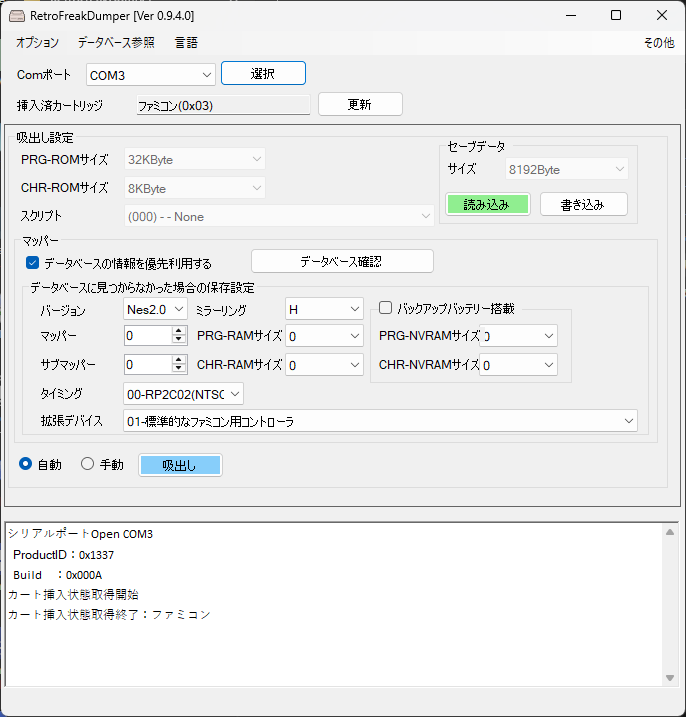Uncheck データベースの情報を優先利用する checkbox
686x717 pixels.
[32, 262]
